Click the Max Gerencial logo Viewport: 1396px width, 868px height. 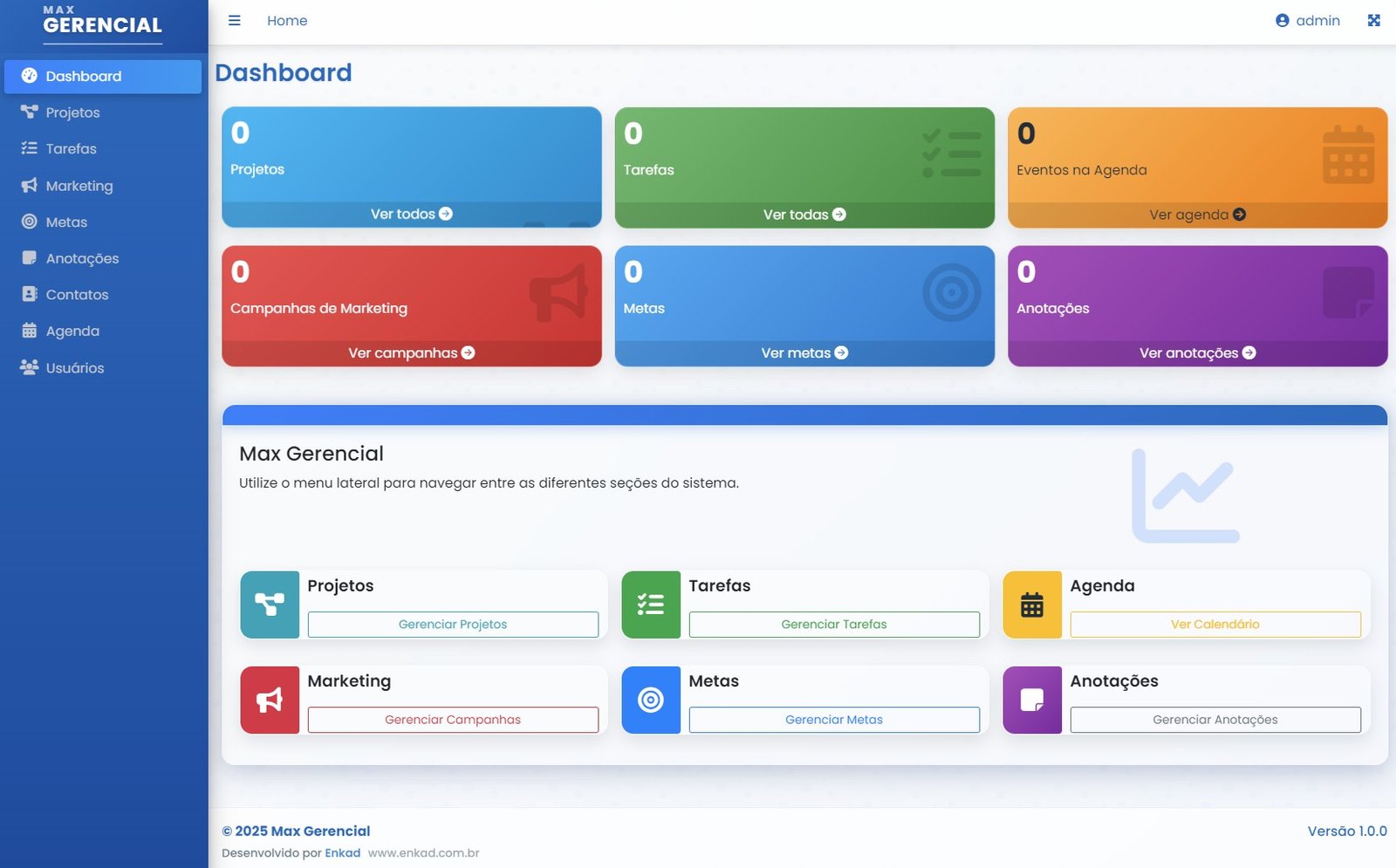pos(103,22)
